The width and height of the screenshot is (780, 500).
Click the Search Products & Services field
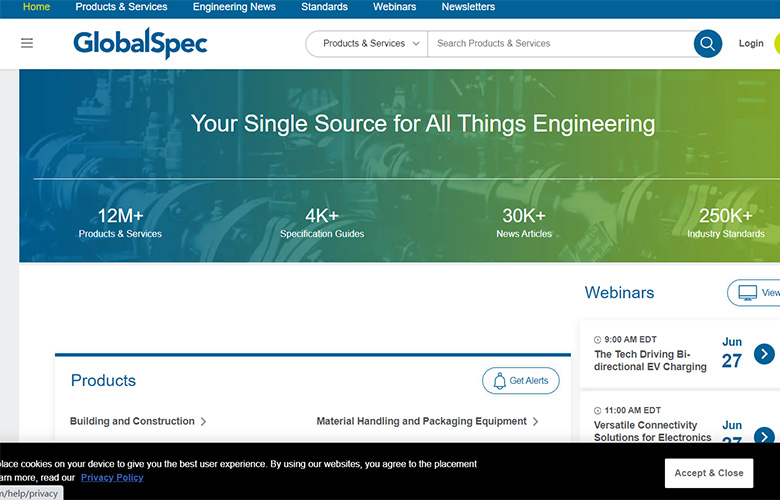pyautogui.click(x=561, y=44)
